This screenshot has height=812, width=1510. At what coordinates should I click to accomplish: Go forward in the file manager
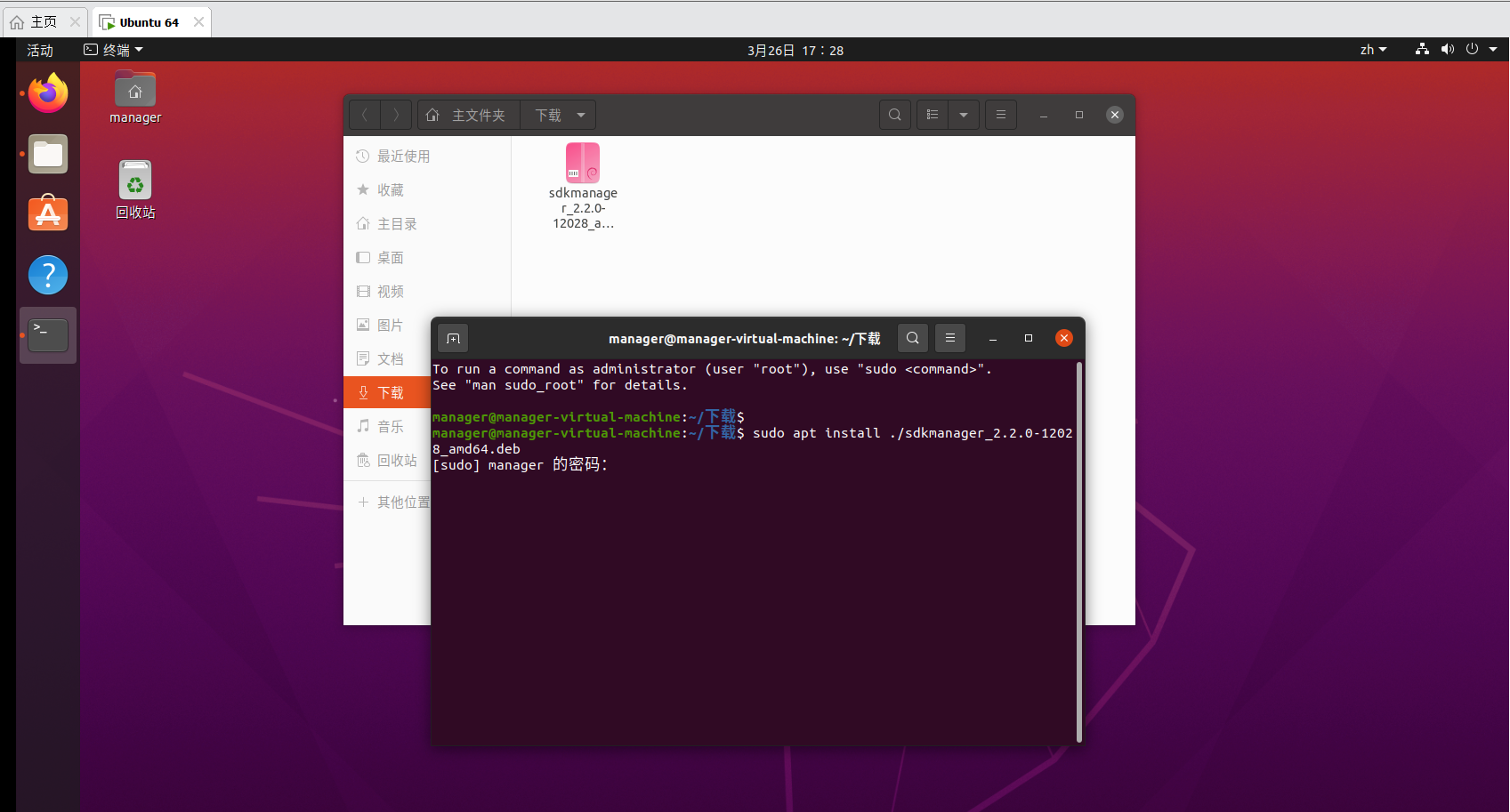tap(396, 115)
